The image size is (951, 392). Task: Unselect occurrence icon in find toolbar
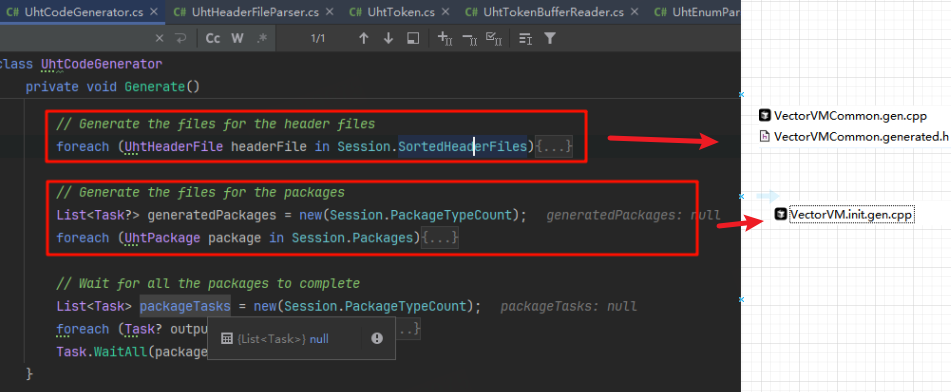pyautogui.click(x=470, y=38)
